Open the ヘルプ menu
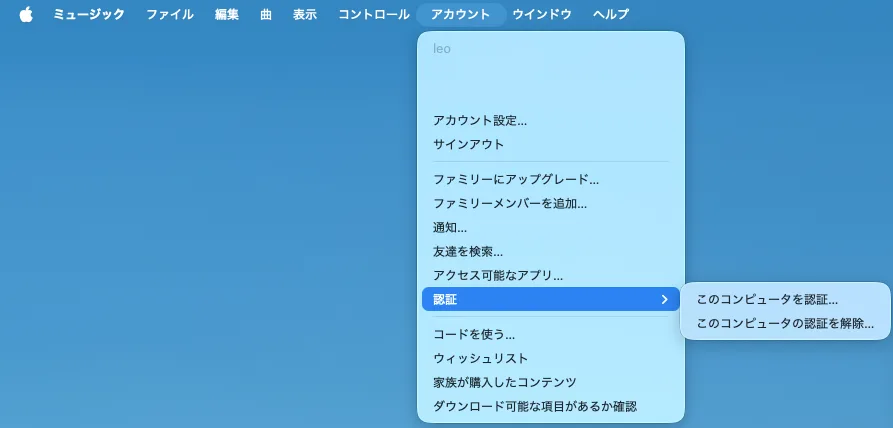The height and width of the screenshot is (428, 893). point(611,15)
